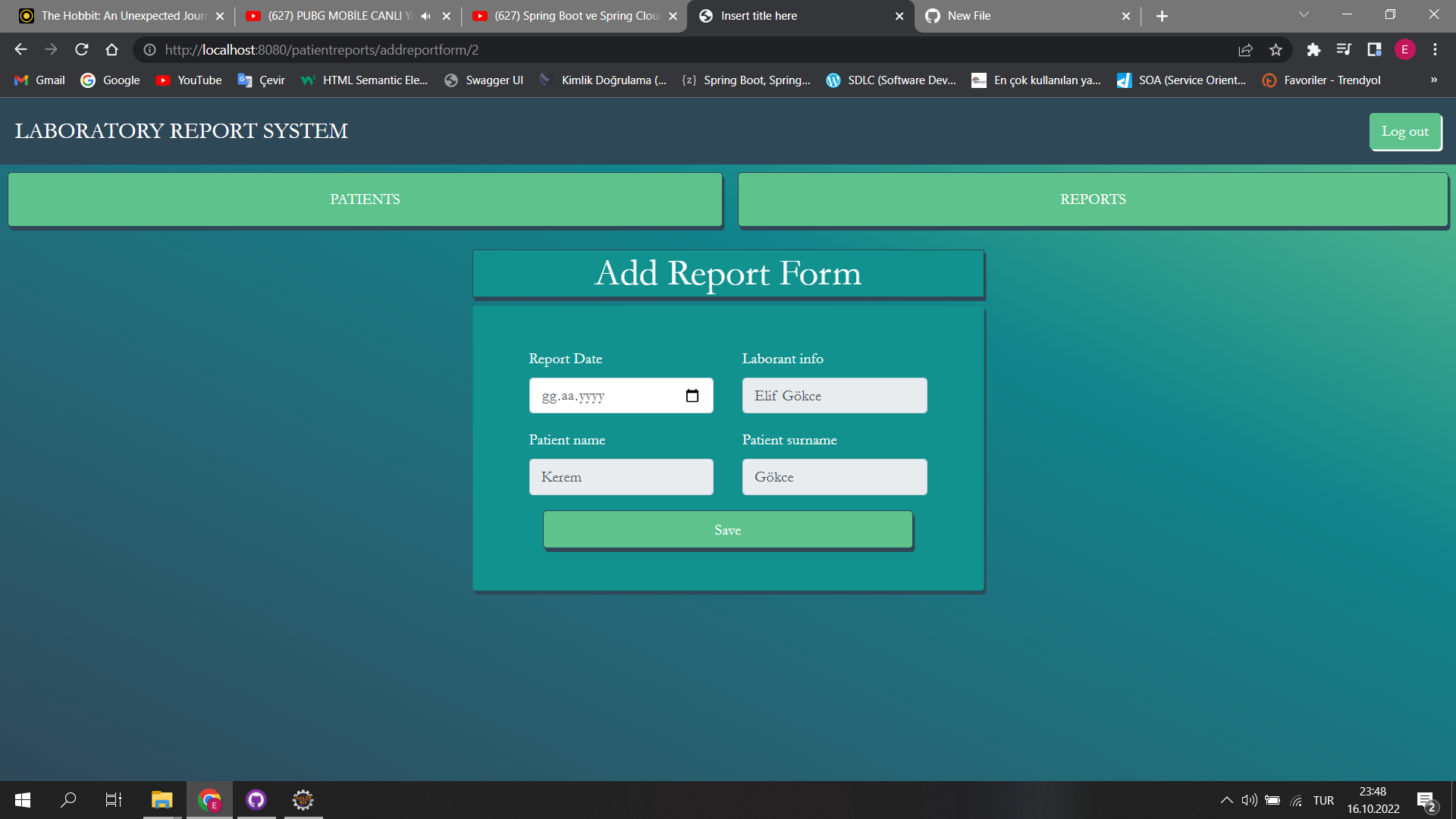Adjust the system volume icon in tray
Screen dimensions: 1456x819
(x=1249, y=800)
